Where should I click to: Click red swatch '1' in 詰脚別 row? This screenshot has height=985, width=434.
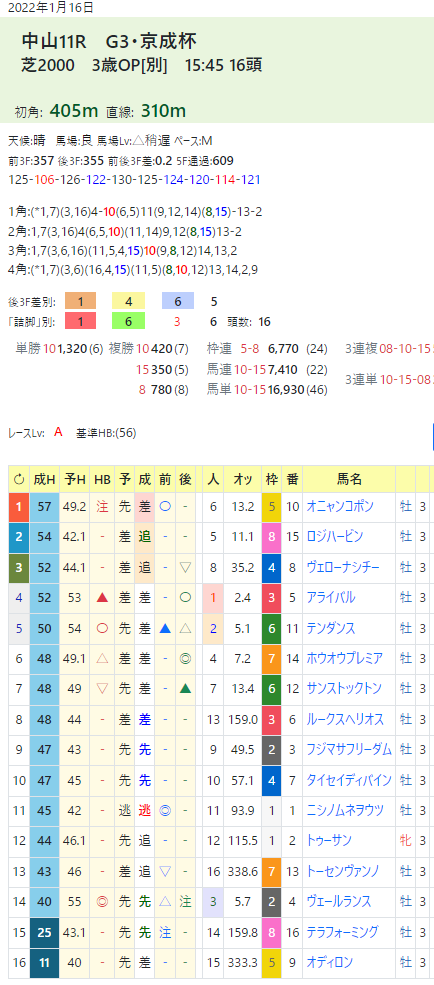[80, 321]
